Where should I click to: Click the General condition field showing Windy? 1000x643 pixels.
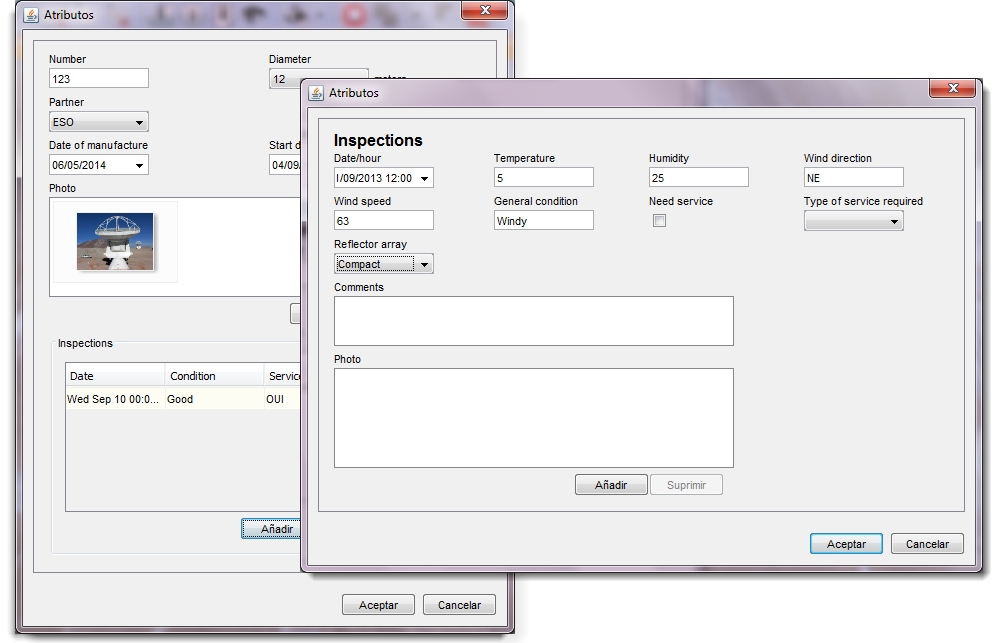click(x=543, y=221)
